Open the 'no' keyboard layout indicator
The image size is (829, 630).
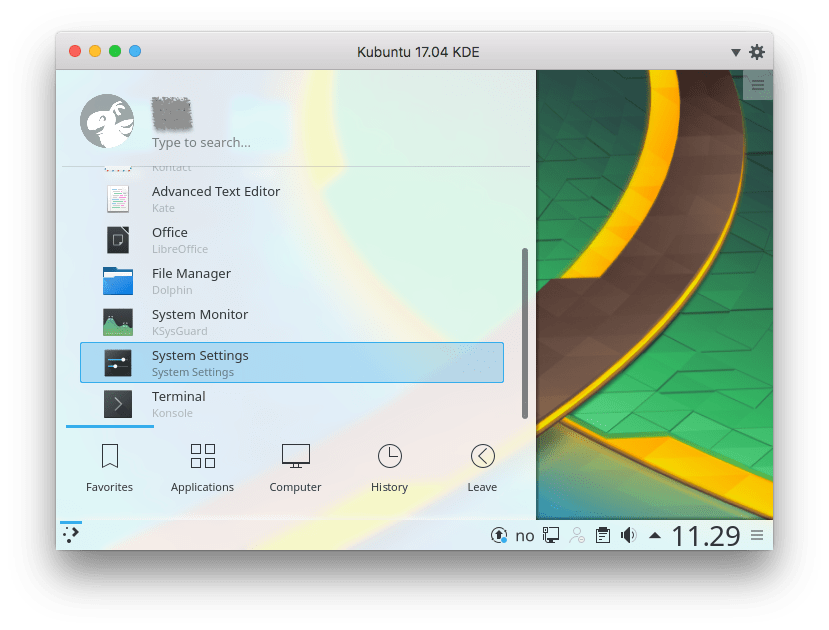pos(524,536)
